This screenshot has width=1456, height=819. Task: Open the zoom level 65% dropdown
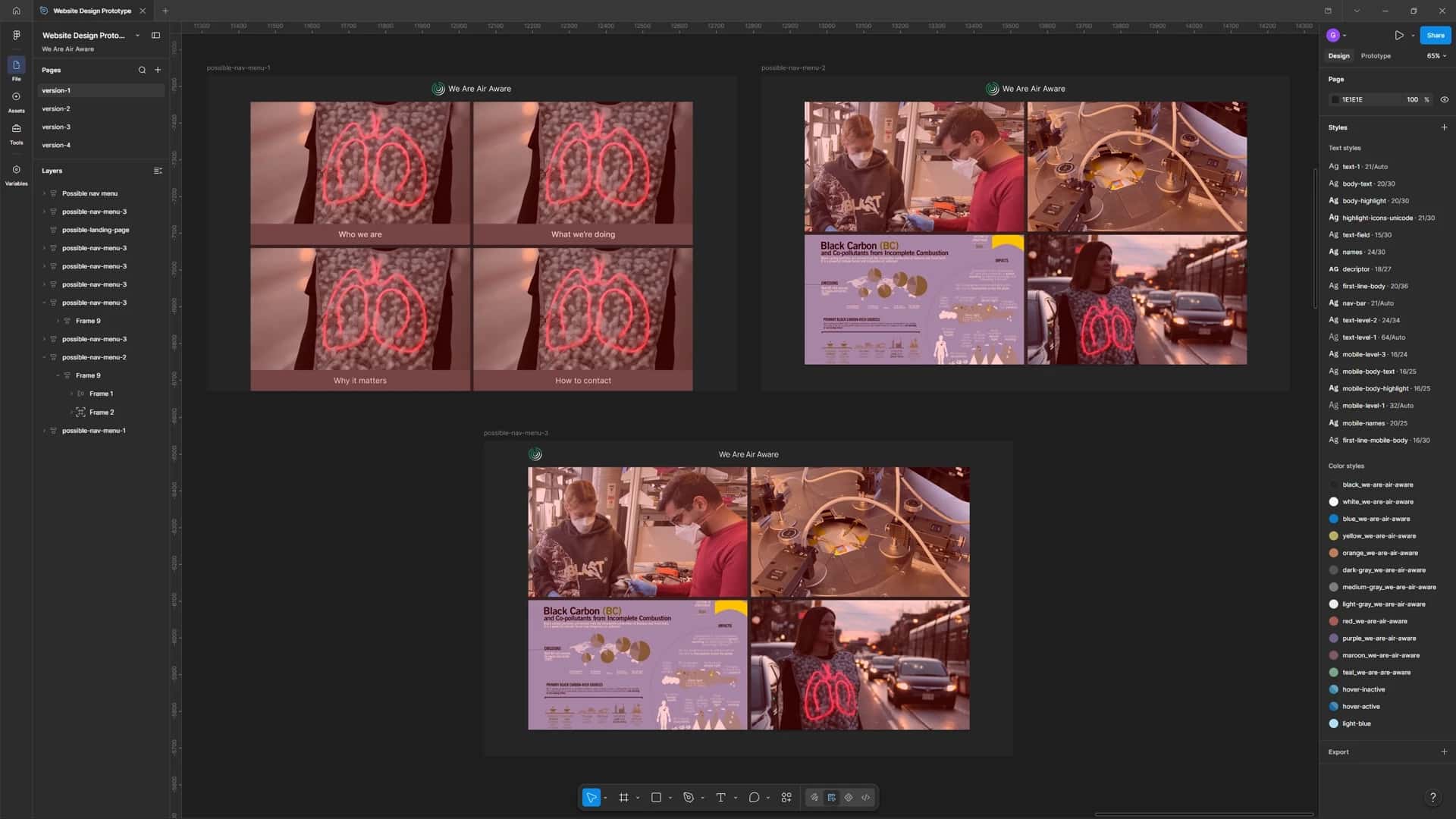click(x=1436, y=55)
